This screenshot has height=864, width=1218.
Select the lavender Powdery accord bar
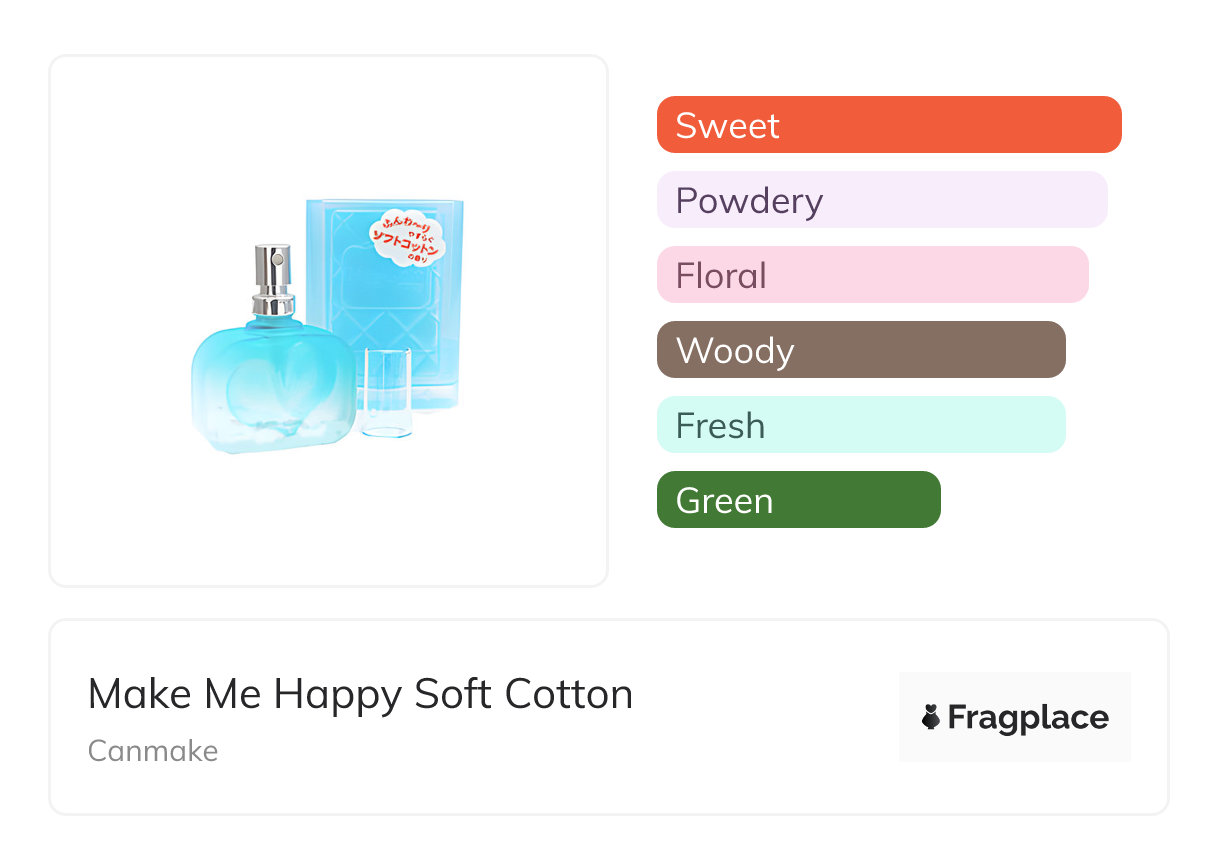click(881, 200)
